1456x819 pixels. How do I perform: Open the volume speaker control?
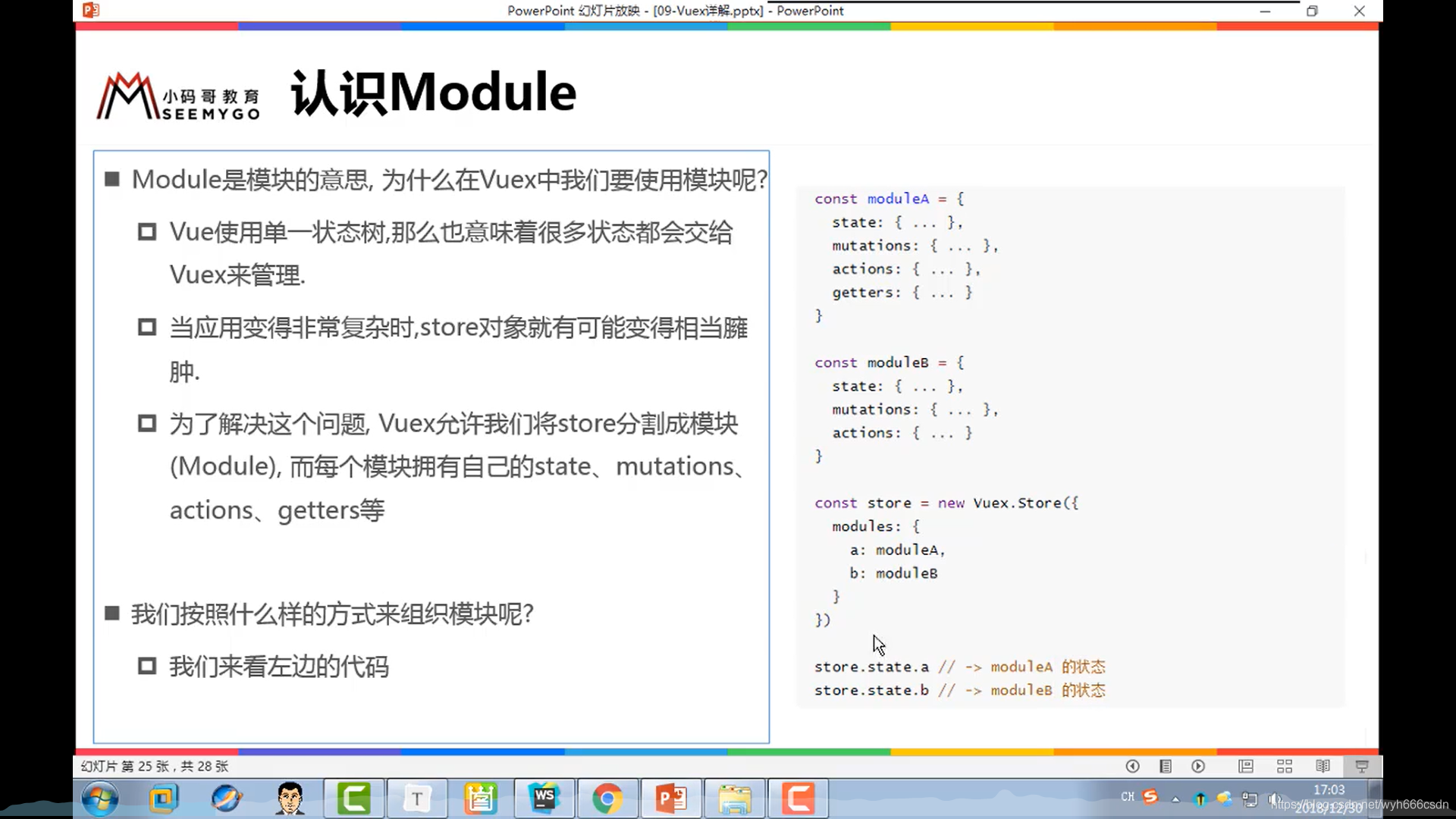point(1274,799)
